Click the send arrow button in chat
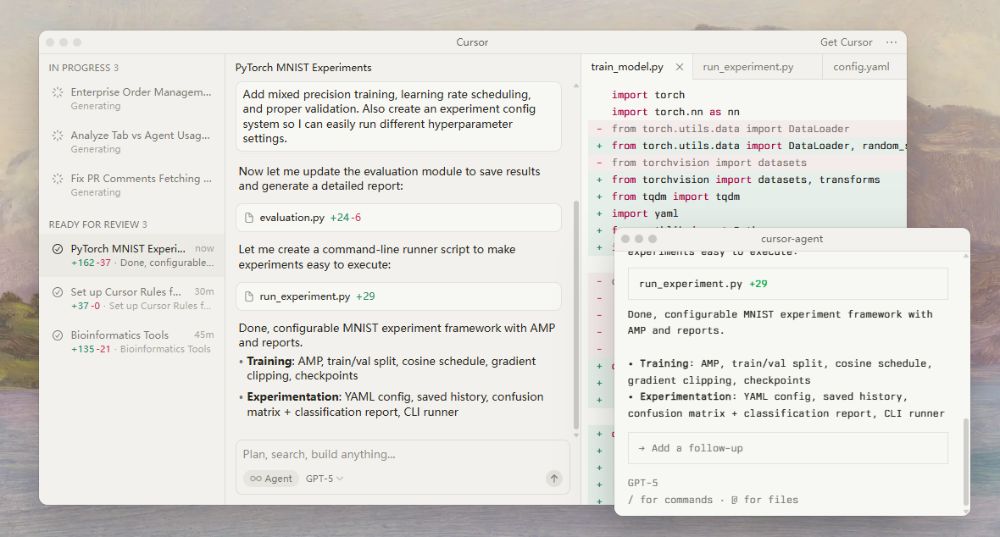The height and width of the screenshot is (537, 1000). click(554, 479)
